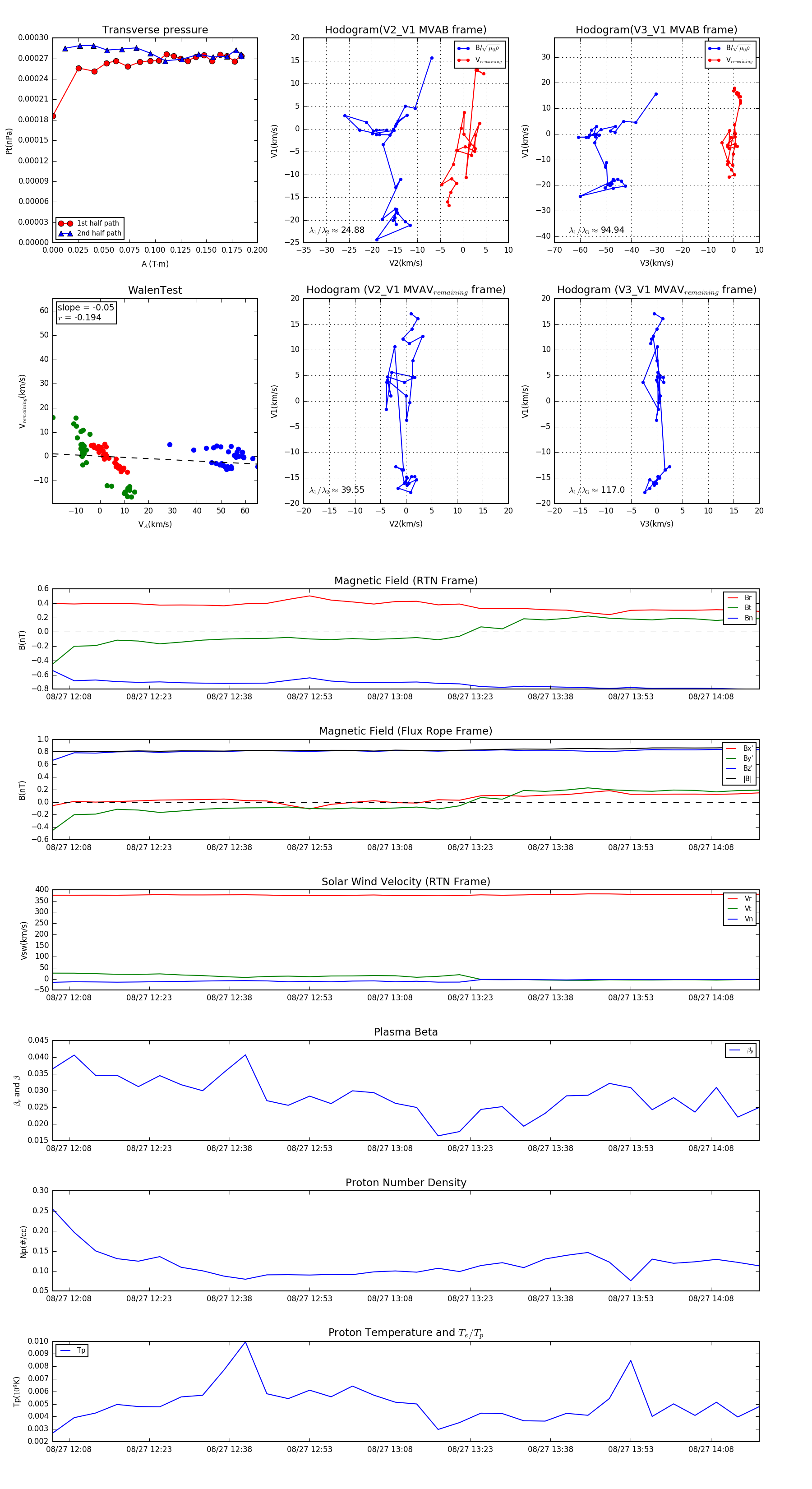812x1489 pixels.
Task: Click the V3_V1 MVAV remaining frame hodogram title
Action: pos(656,290)
